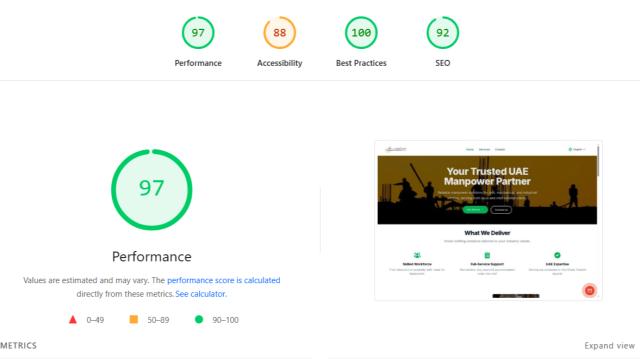Viewport: 640px width, 361px height.
Task: Click the green button in the hero thumbnail
Action: (x=475, y=209)
